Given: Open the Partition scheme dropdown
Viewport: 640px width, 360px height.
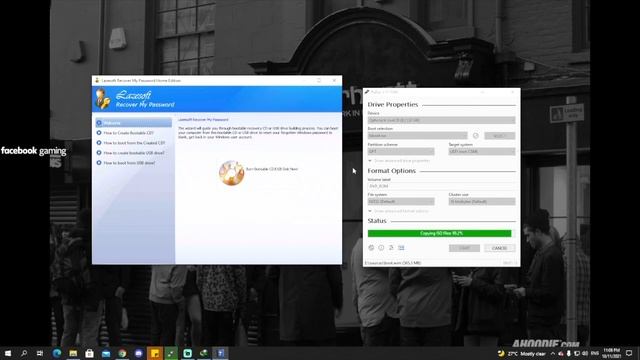Looking at the screenshot, I should 401,151.
